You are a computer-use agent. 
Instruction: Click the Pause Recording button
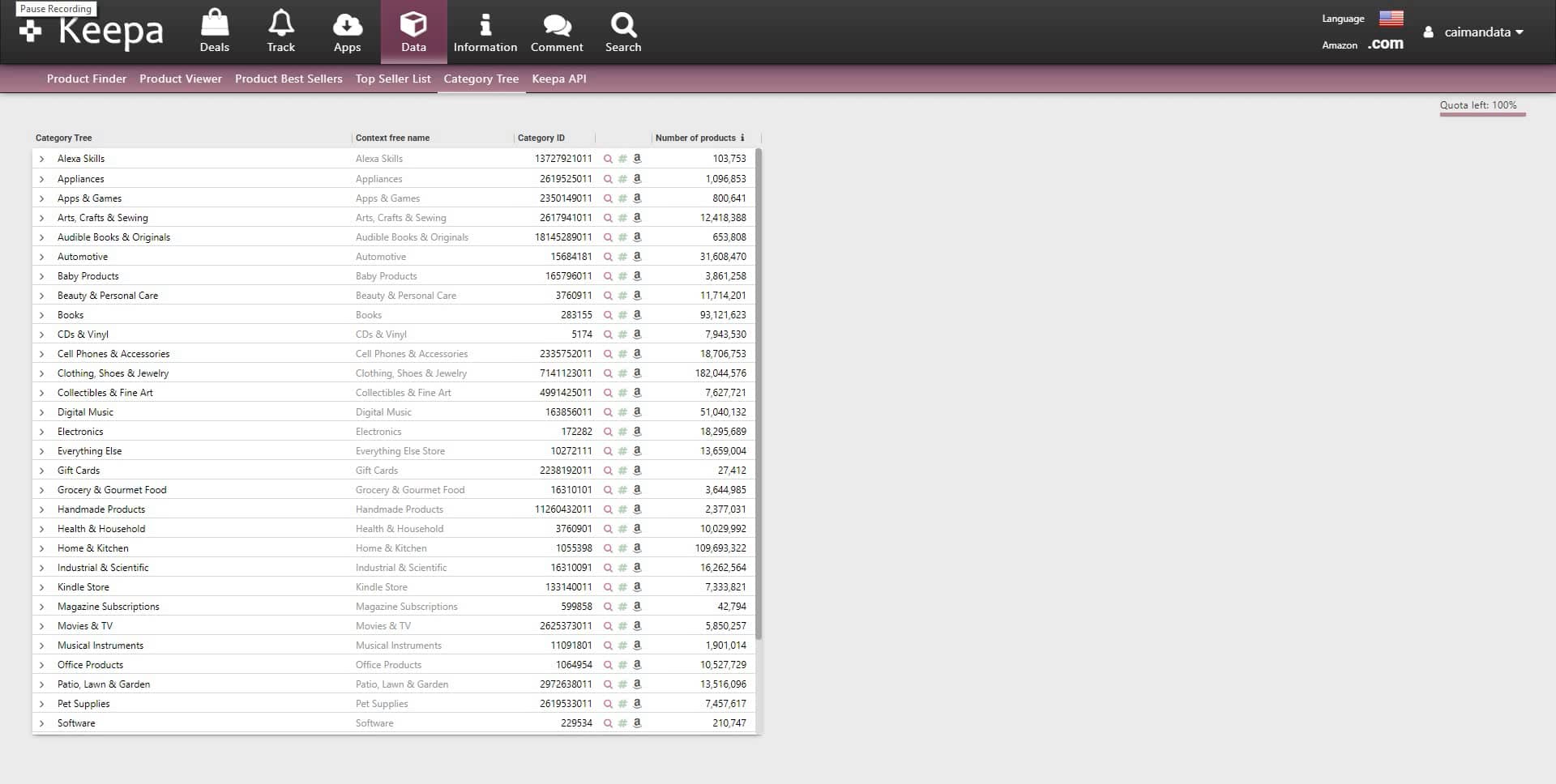pyautogui.click(x=55, y=8)
